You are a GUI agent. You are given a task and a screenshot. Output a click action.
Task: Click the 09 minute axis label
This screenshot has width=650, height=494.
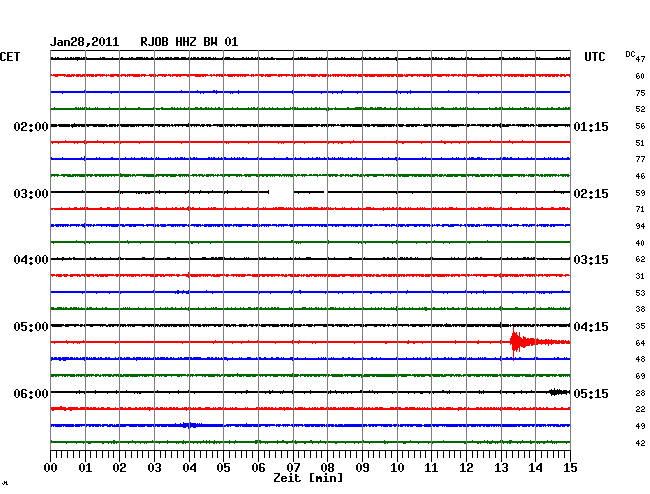tap(362, 468)
